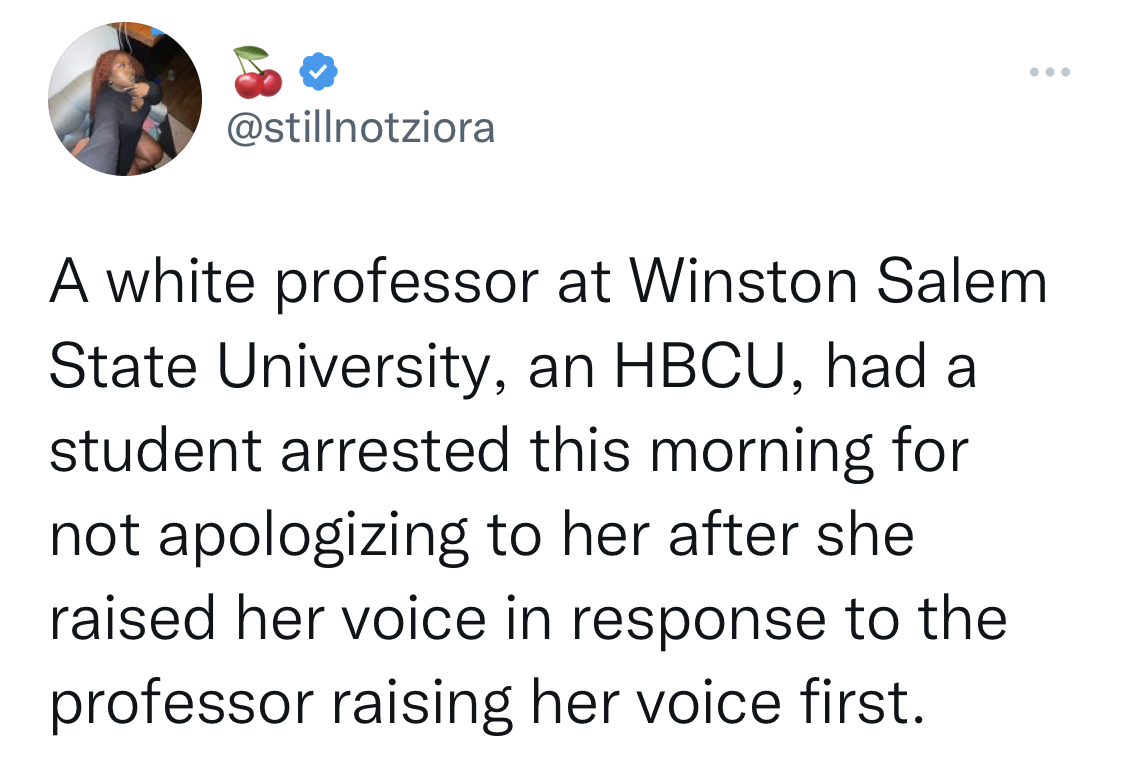Click 'this morning' in the tweet text
The height and width of the screenshot is (765, 1125).
[x=702, y=453]
